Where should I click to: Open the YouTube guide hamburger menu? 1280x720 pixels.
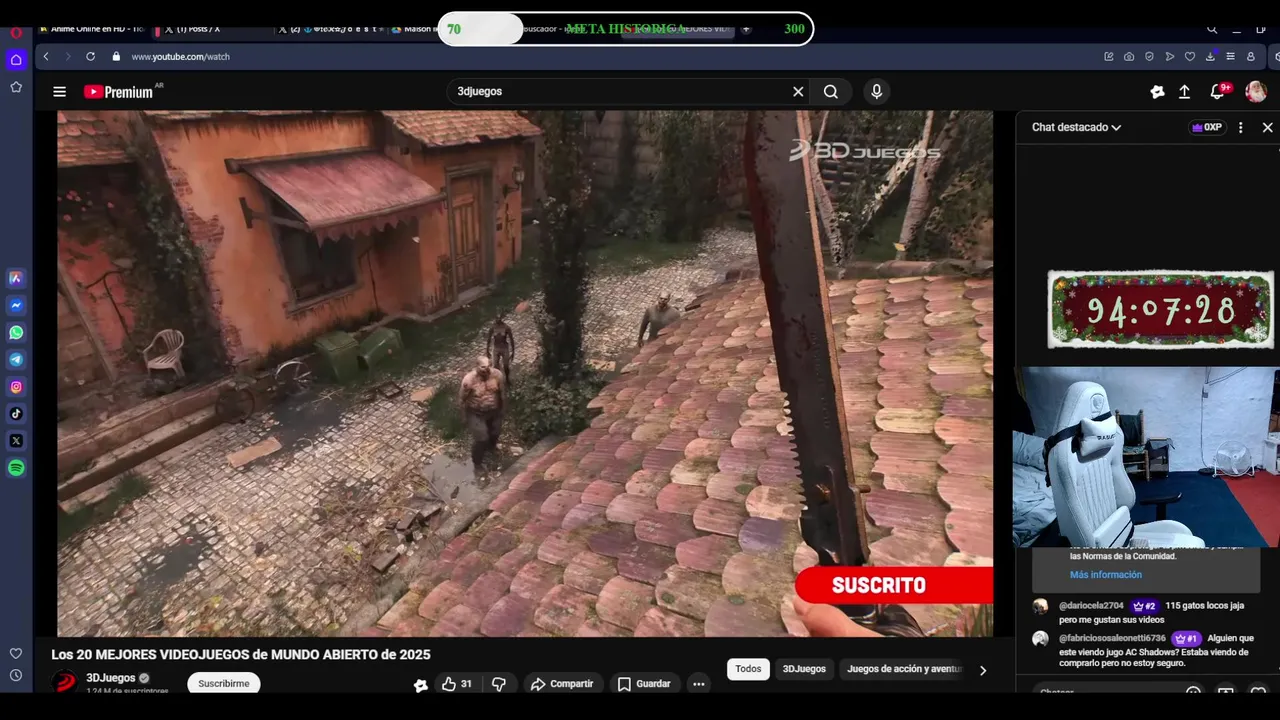pyautogui.click(x=59, y=92)
